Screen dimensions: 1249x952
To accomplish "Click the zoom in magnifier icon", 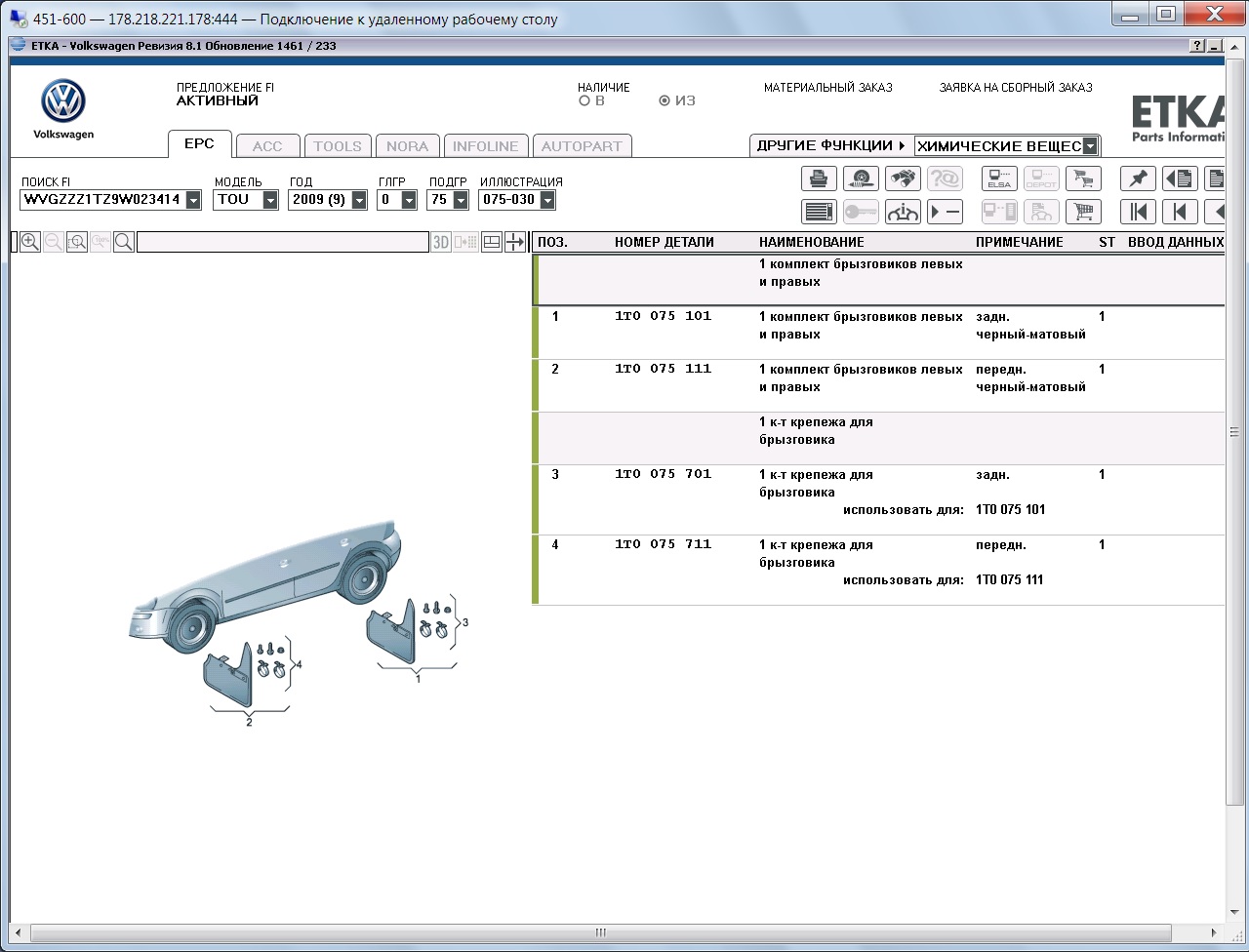I will tap(30, 242).
